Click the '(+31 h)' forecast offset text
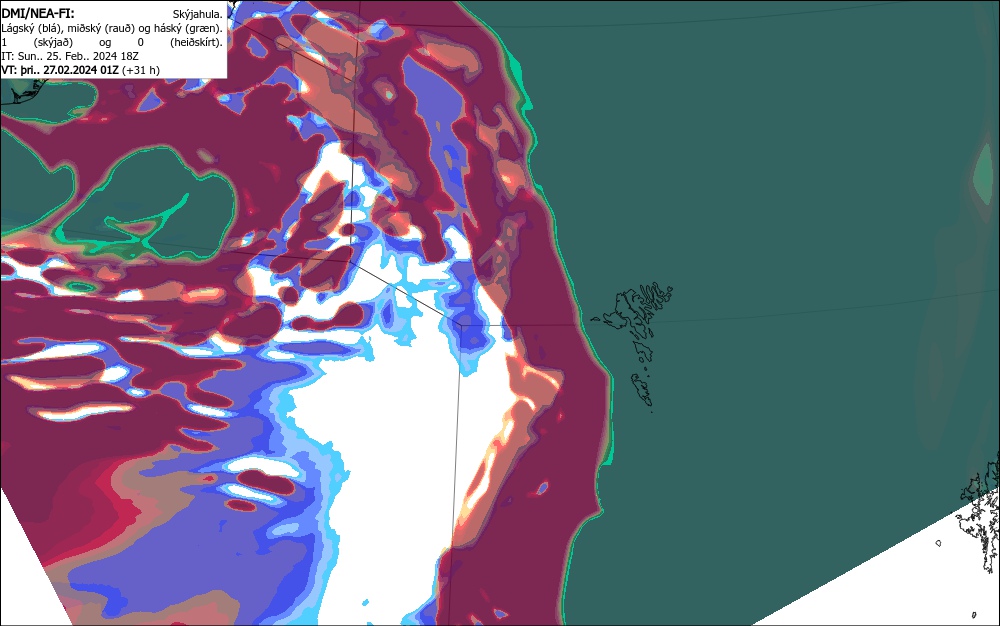The width and height of the screenshot is (1000, 626). (140, 70)
